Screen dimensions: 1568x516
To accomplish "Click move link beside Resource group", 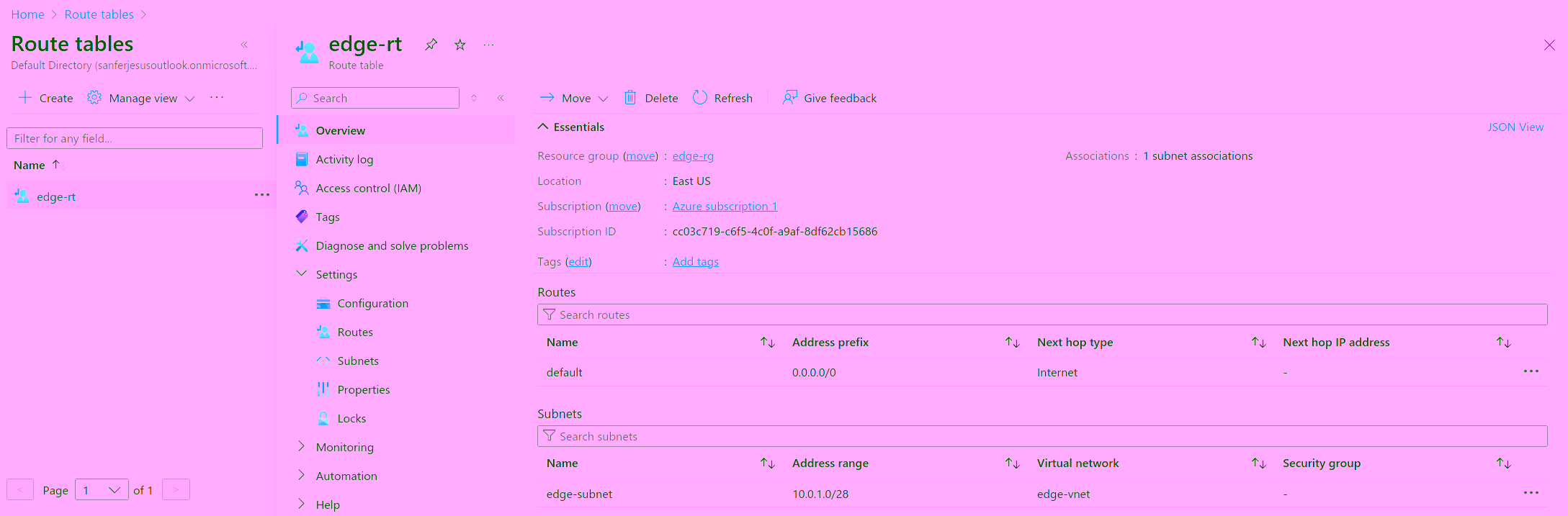I will (640, 155).
